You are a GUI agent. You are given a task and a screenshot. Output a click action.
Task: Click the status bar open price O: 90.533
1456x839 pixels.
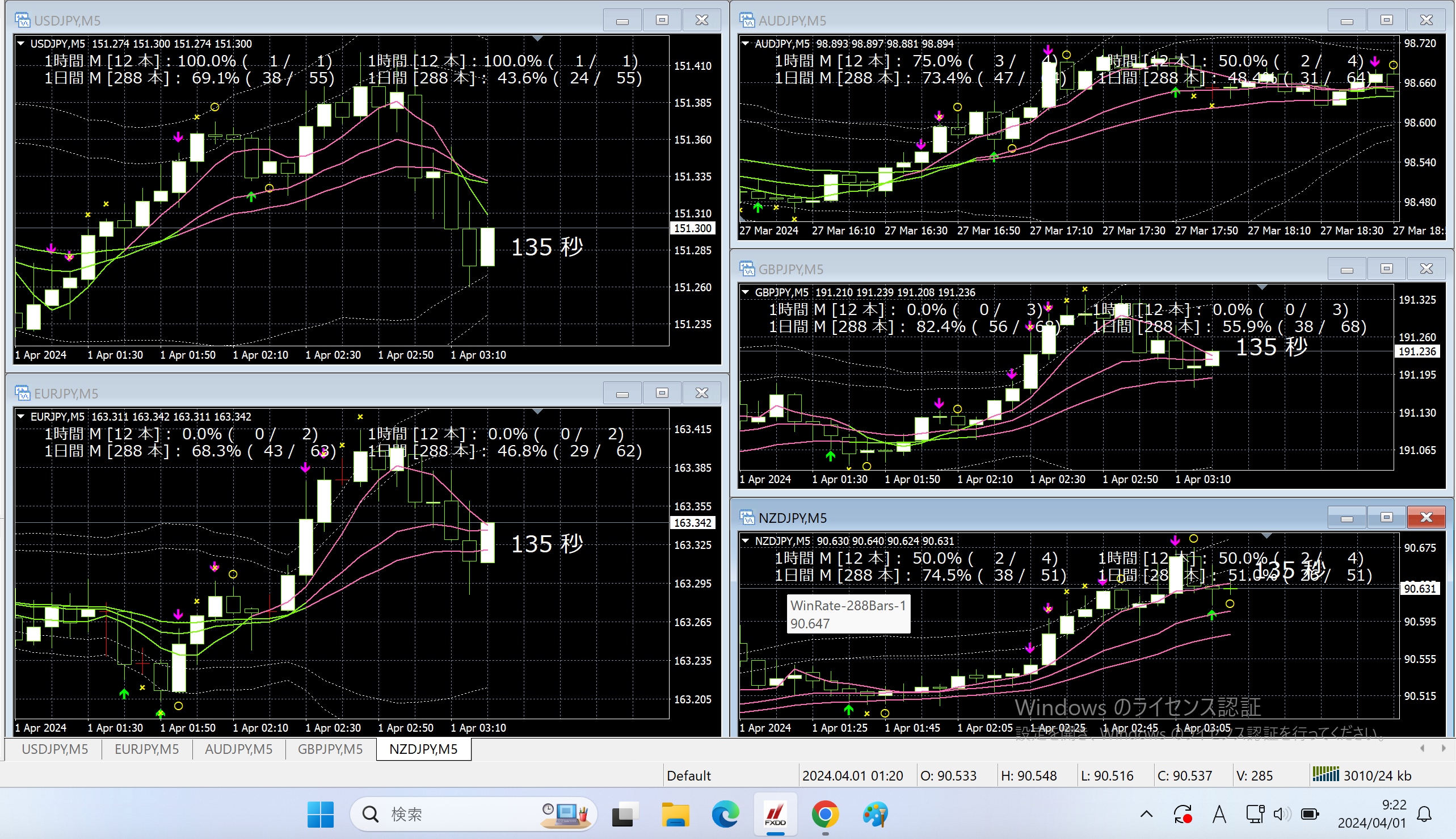[949, 775]
